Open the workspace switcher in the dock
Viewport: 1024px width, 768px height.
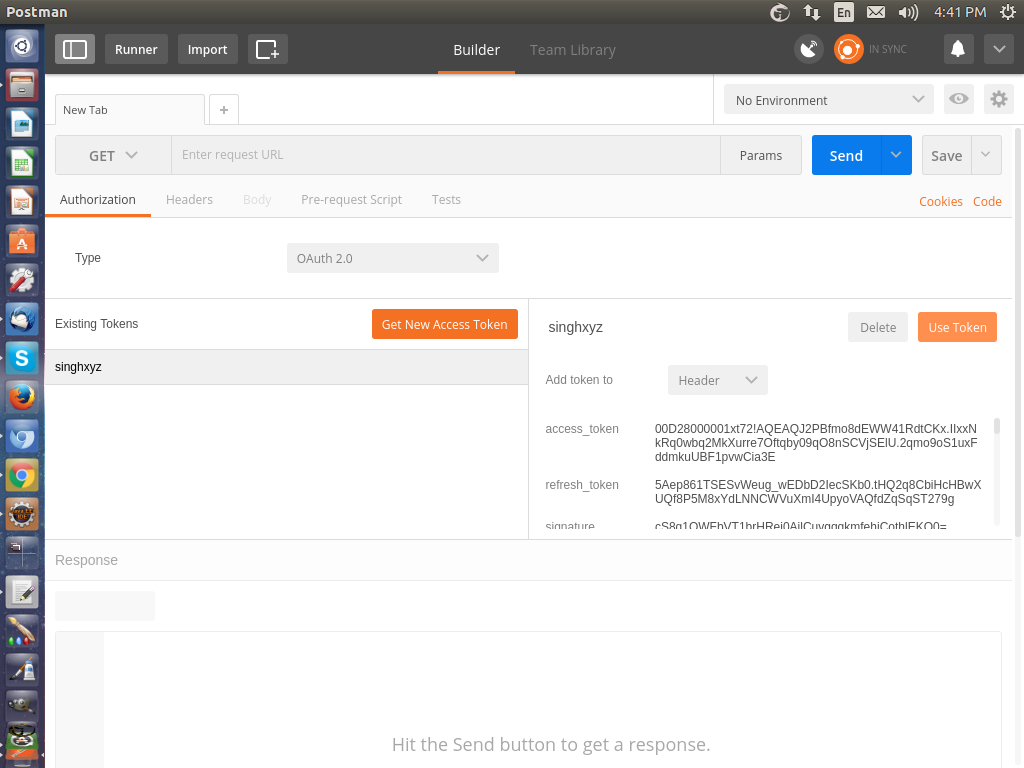[22, 553]
